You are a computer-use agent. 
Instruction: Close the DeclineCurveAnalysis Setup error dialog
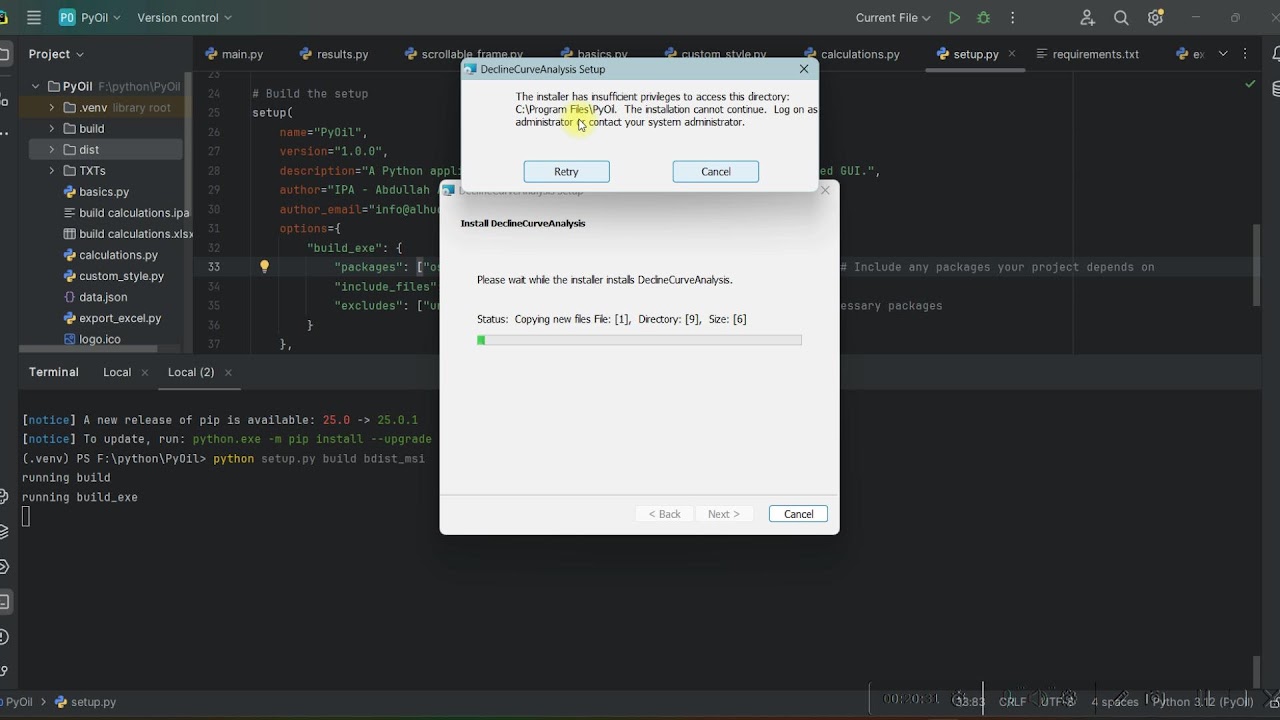click(x=804, y=69)
